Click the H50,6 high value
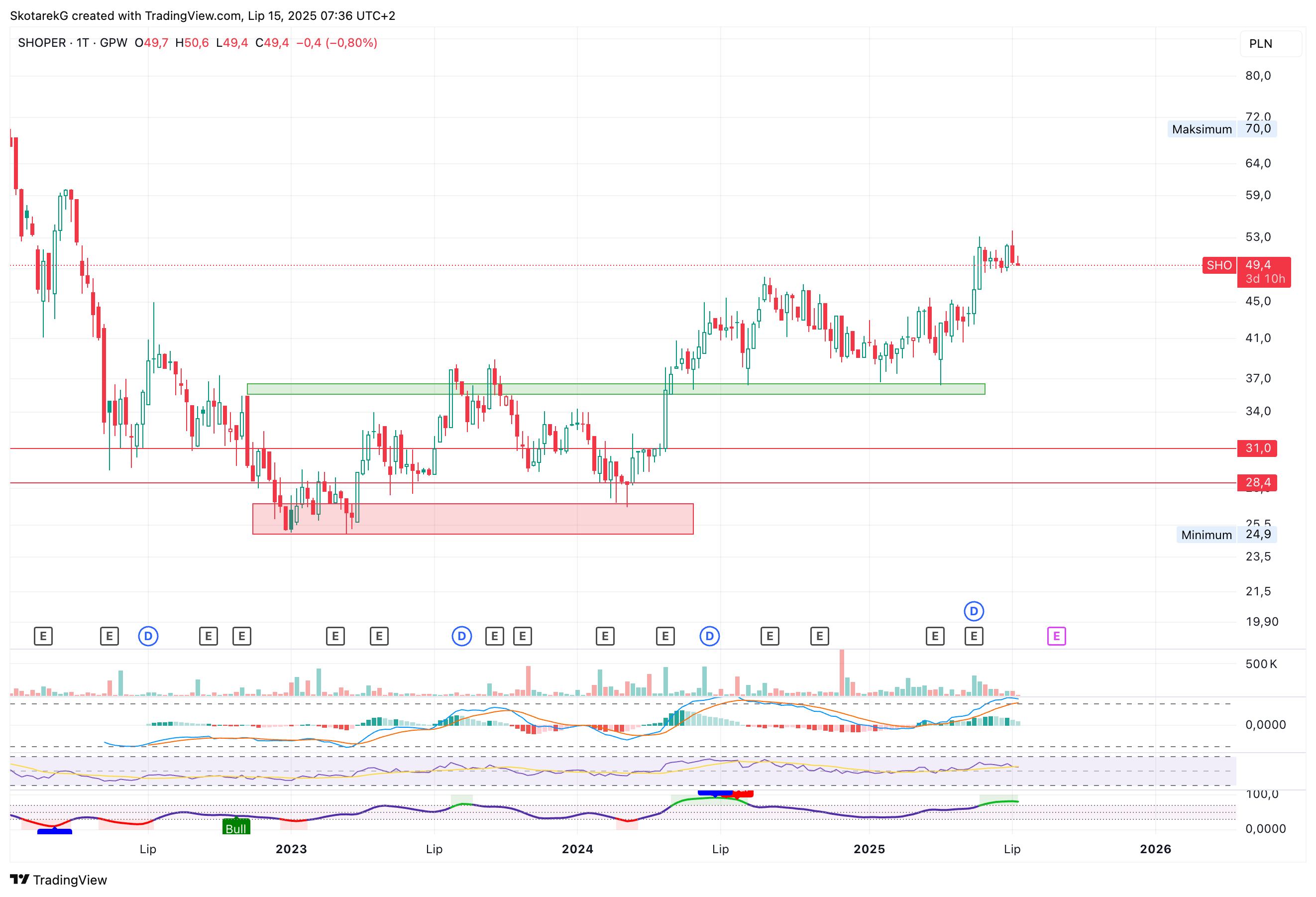Image resolution: width=1316 pixels, height=897 pixels. [192, 43]
